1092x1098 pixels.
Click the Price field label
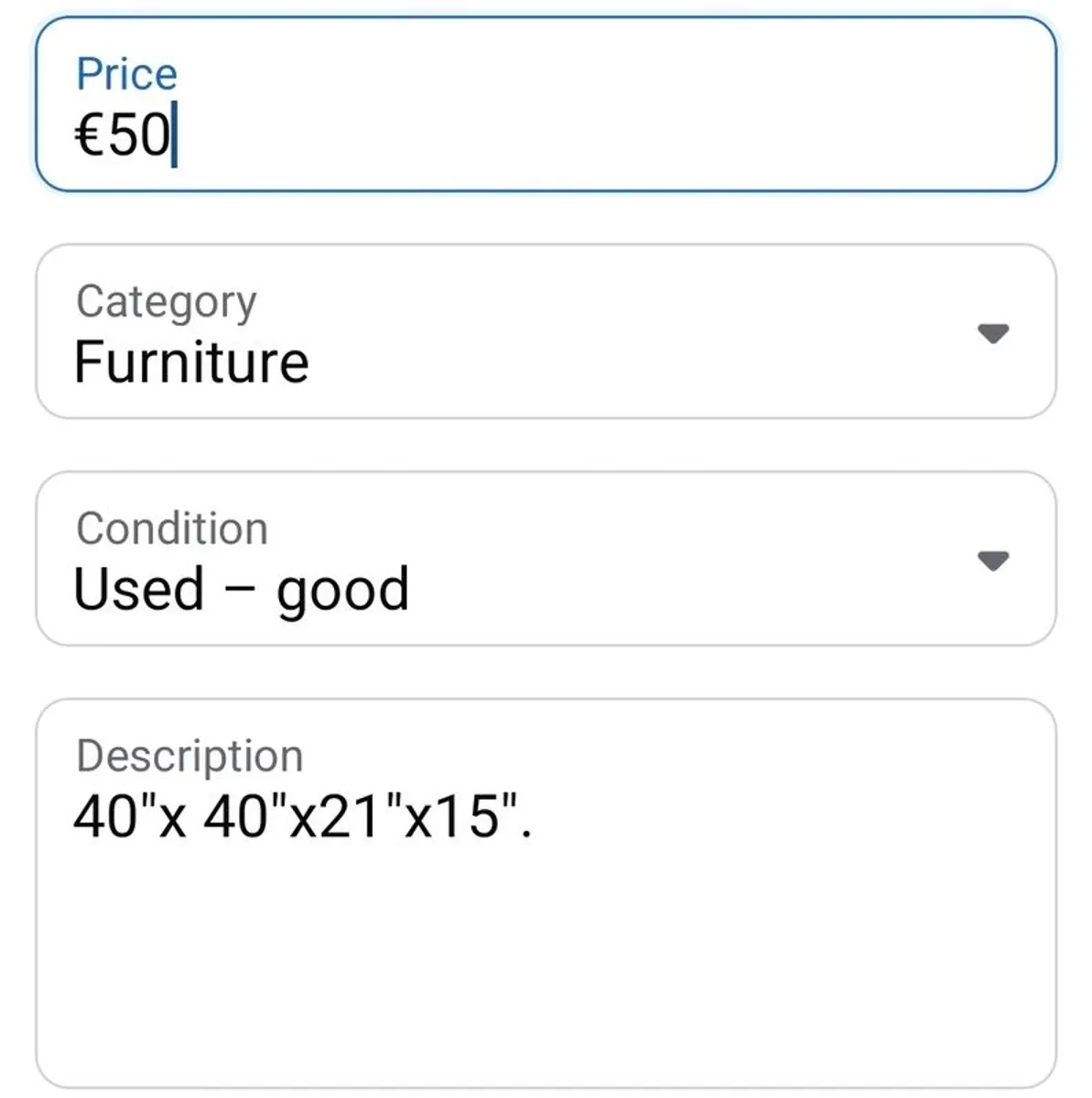(126, 74)
